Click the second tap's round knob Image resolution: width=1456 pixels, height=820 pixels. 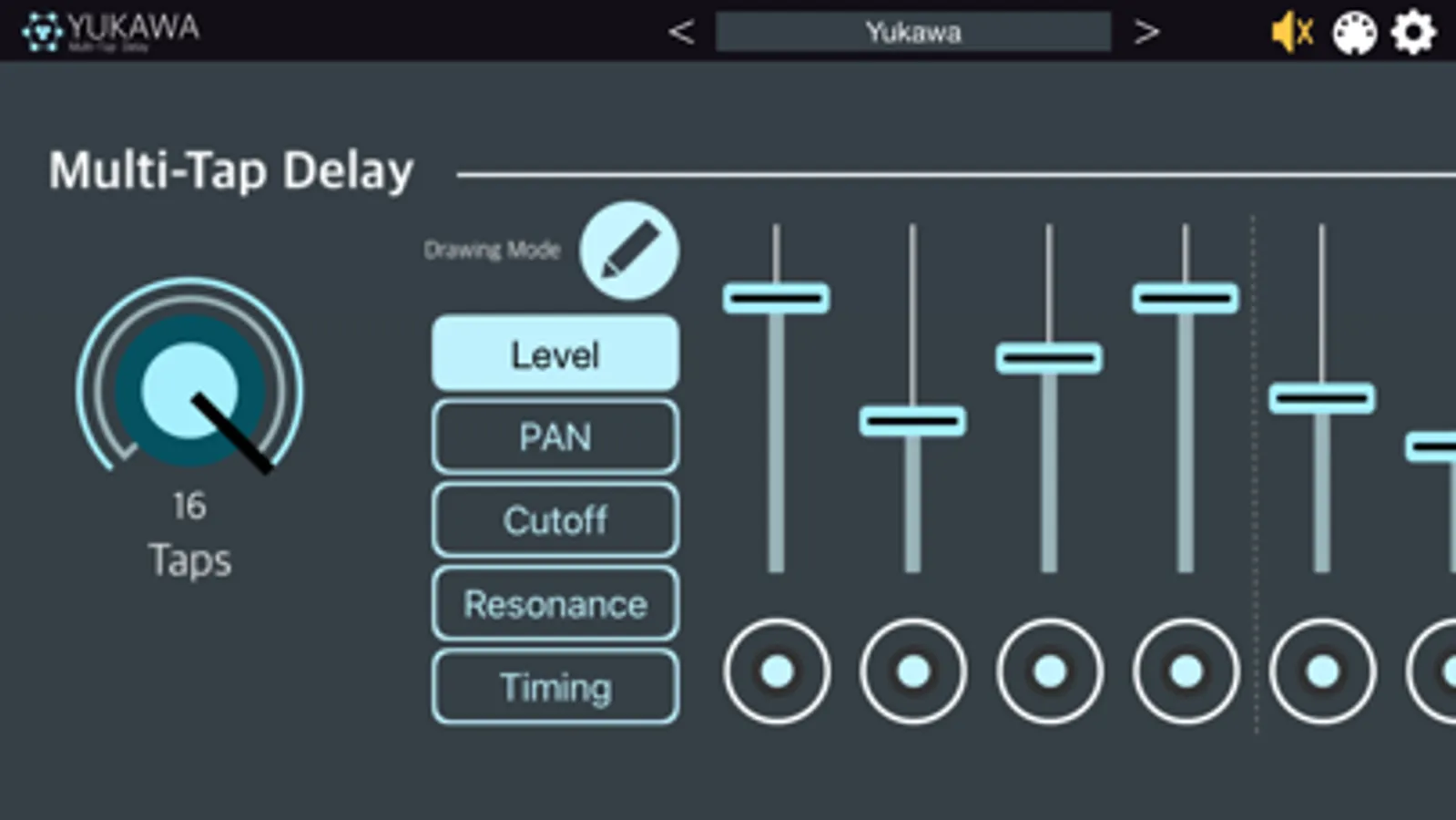pos(913,672)
